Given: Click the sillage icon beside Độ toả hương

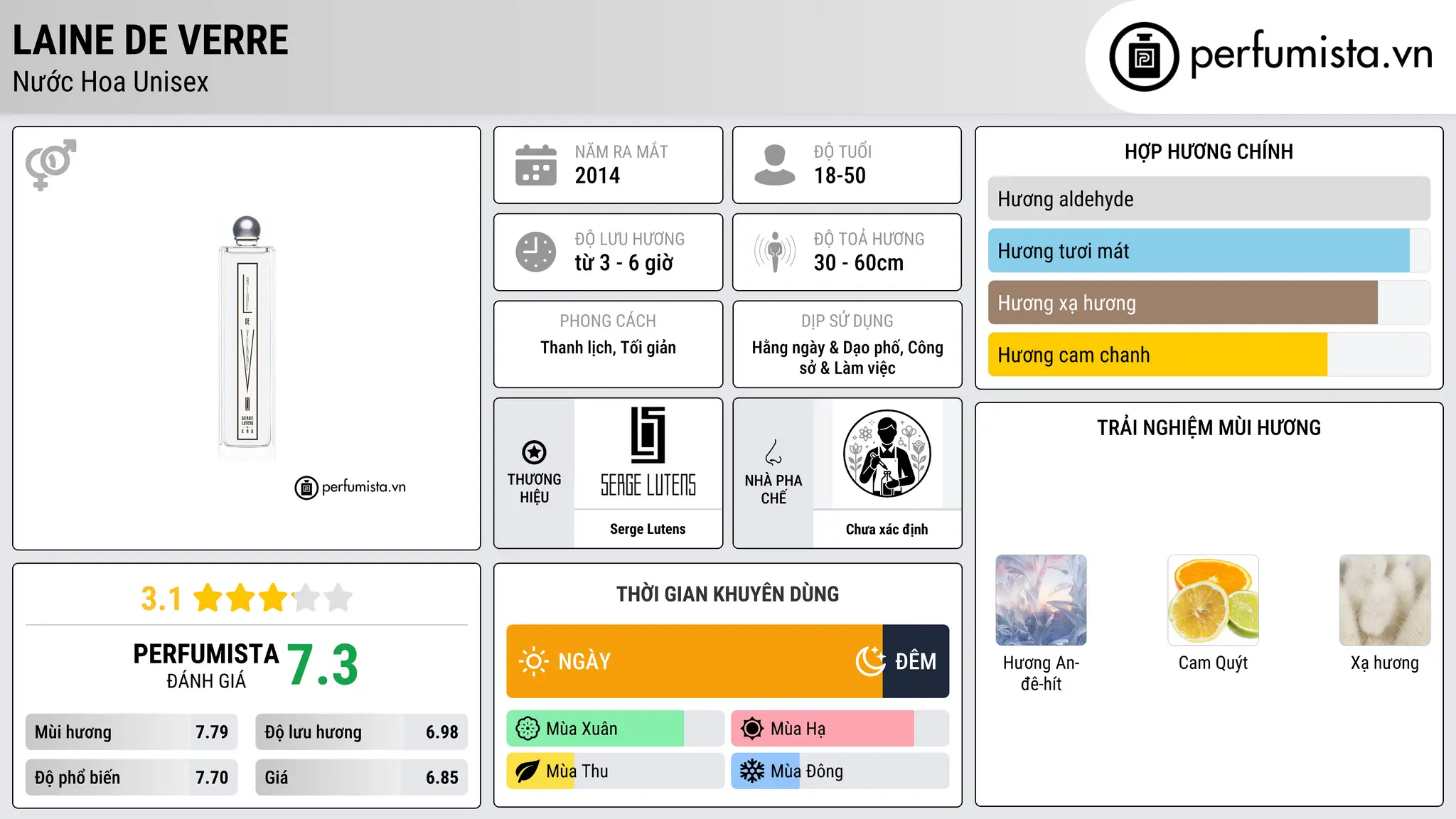Looking at the screenshot, I should (x=775, y=252).
